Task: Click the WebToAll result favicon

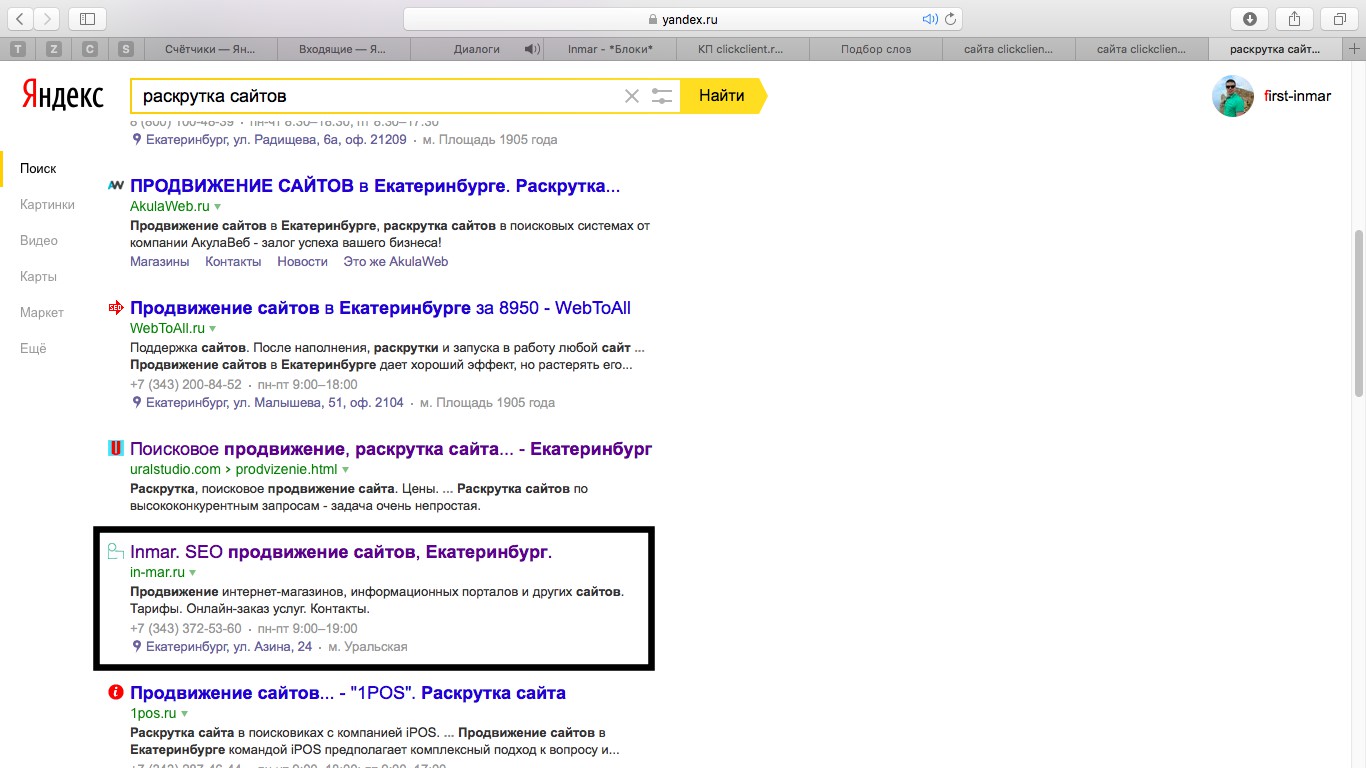Action: [x=116, y=307]
